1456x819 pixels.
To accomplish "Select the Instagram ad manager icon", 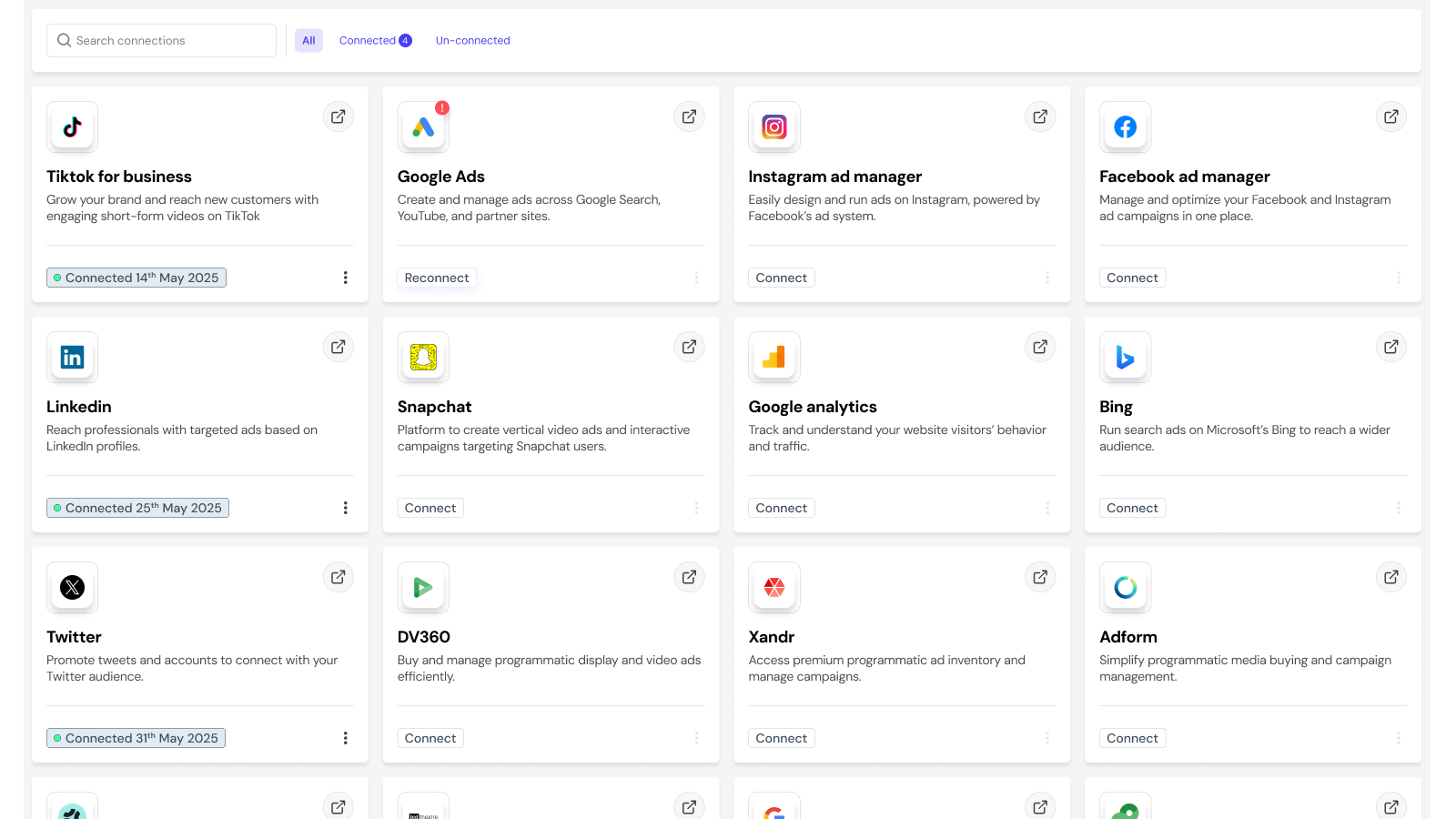I will (x=773, y=127).
